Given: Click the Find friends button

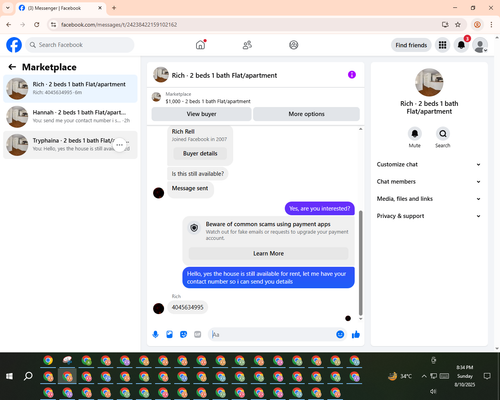Looking at the screenshot, I should coord(411,45).
